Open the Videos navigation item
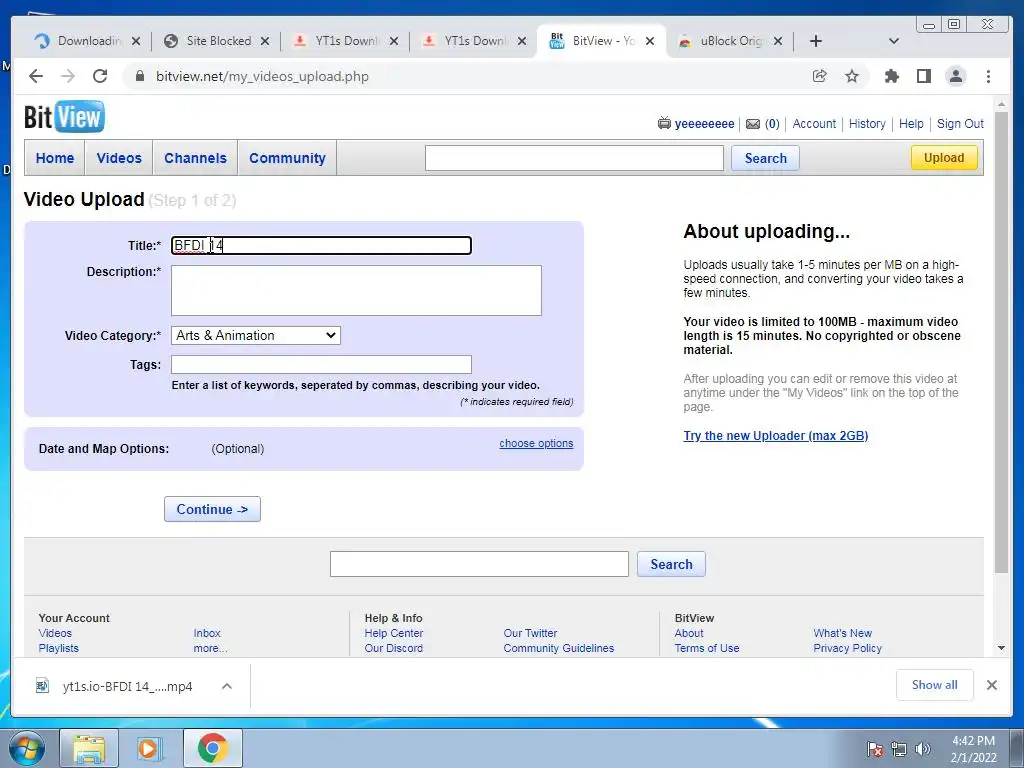The image size is (1024, 768). (x=119, y=158)
